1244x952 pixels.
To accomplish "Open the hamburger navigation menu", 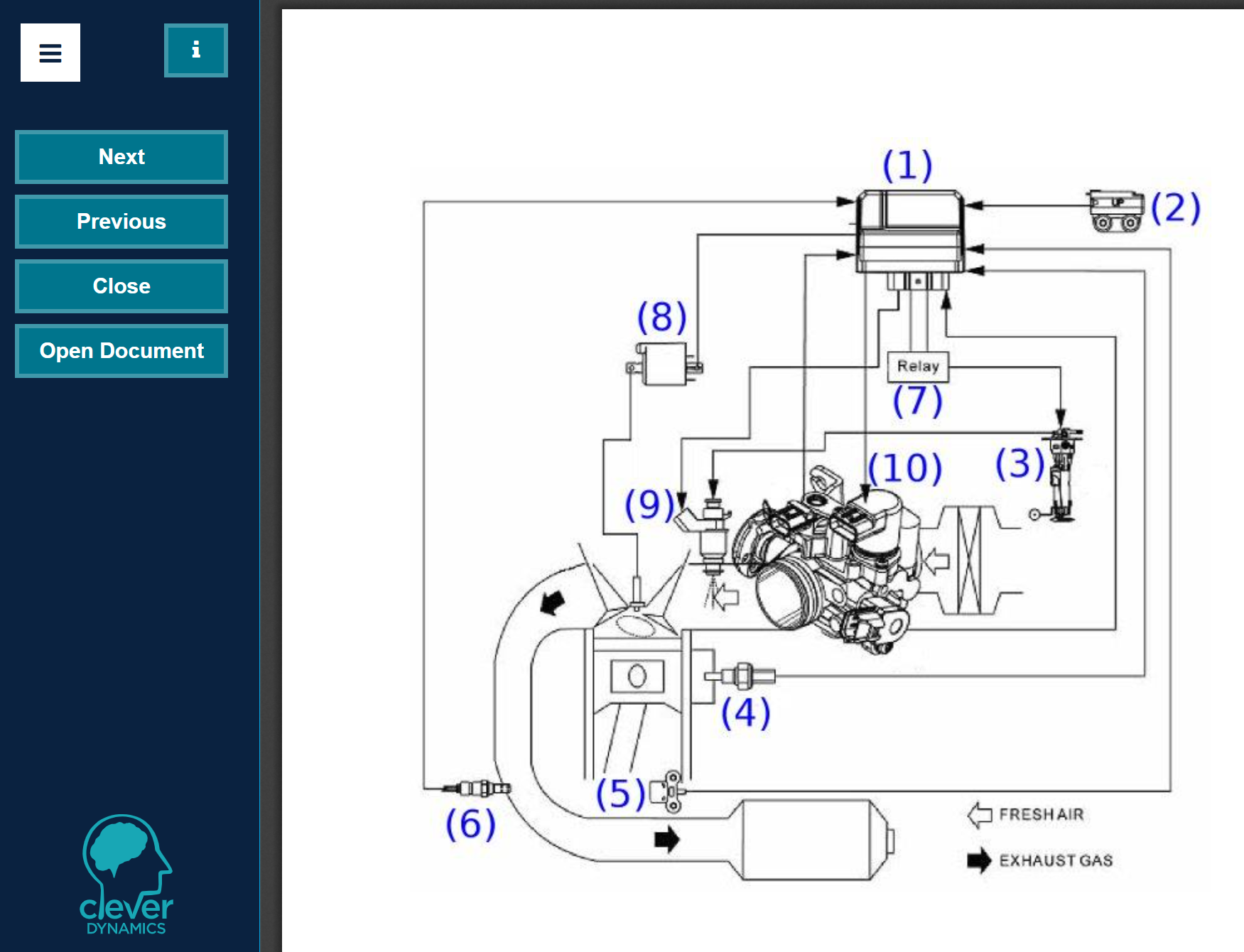I will [50, 53].
